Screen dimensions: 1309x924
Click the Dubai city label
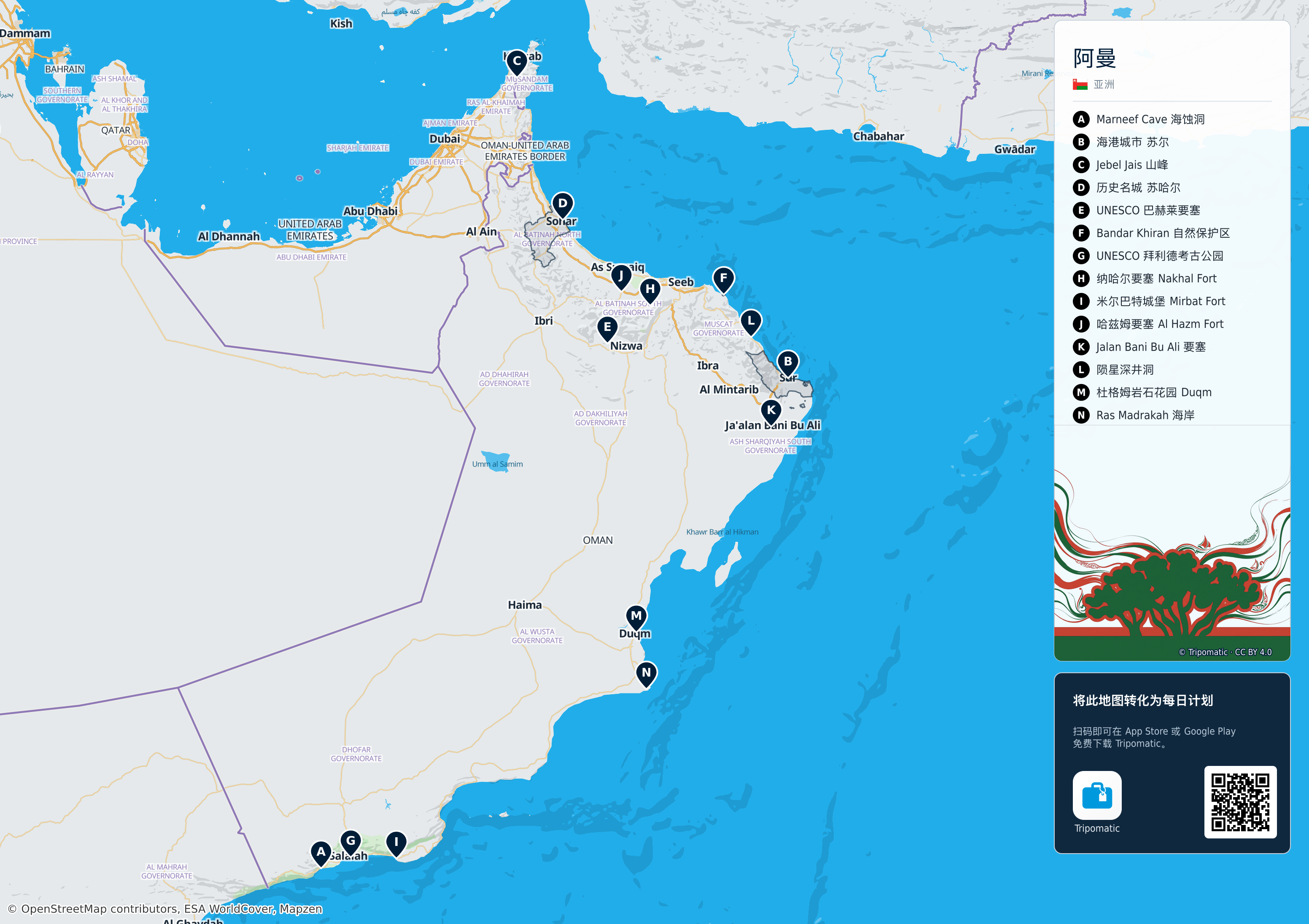444,139
